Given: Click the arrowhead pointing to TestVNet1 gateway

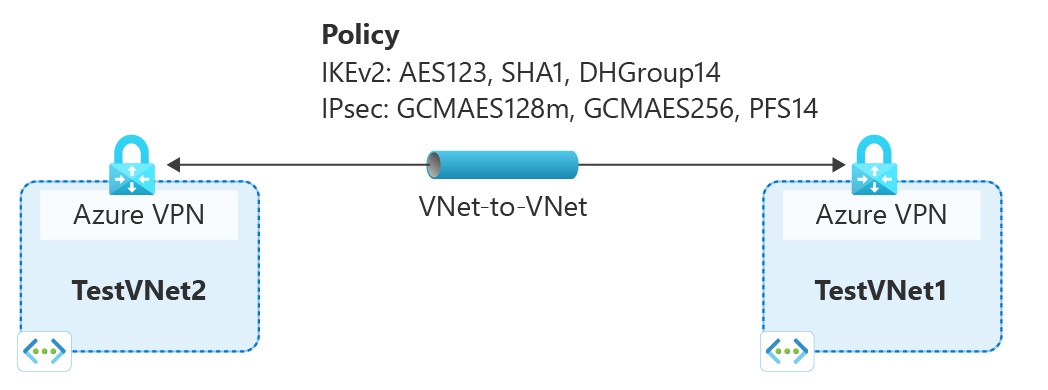Looking at the screenshot, I should [839, 165].
